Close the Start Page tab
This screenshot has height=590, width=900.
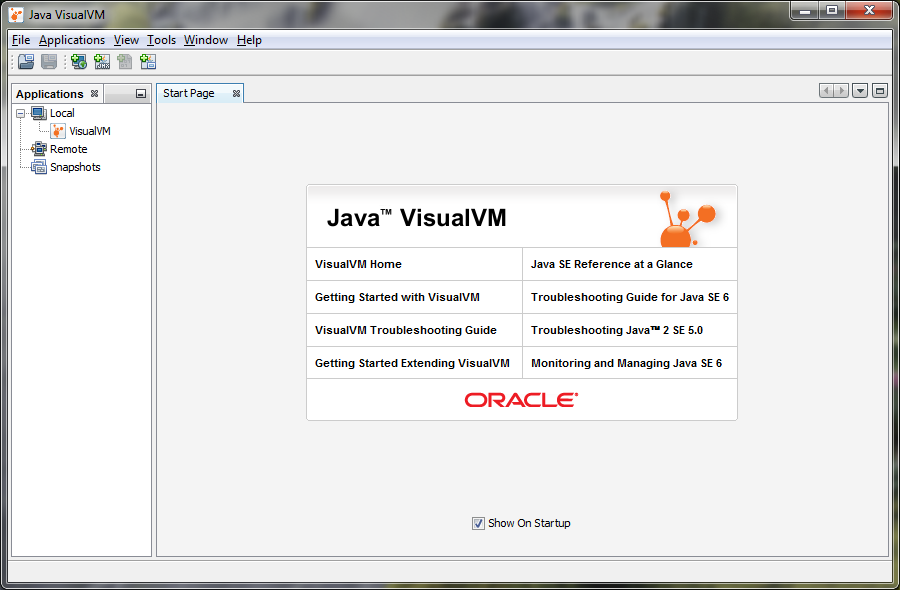234,92
